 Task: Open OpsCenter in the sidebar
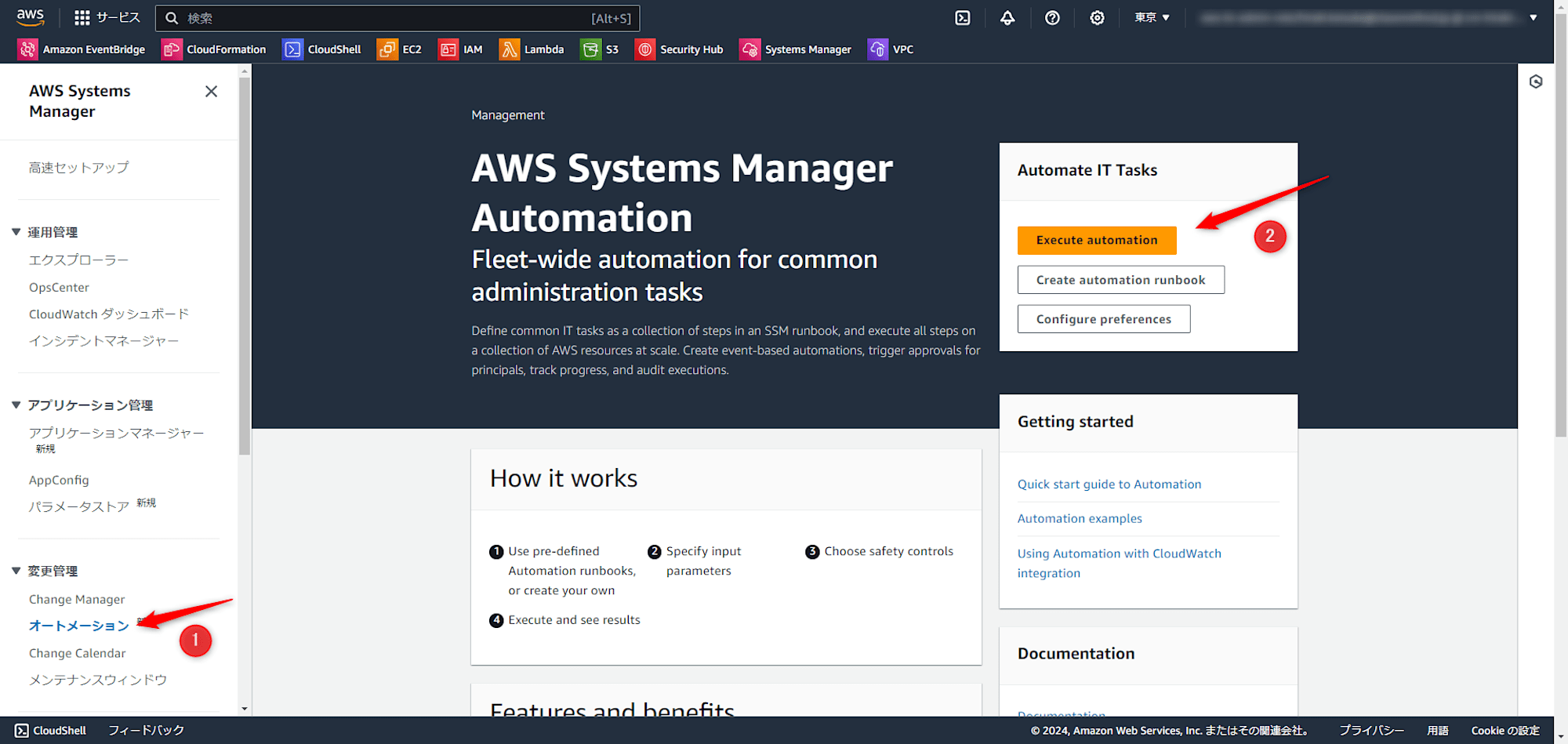click(x=59, y=288)
